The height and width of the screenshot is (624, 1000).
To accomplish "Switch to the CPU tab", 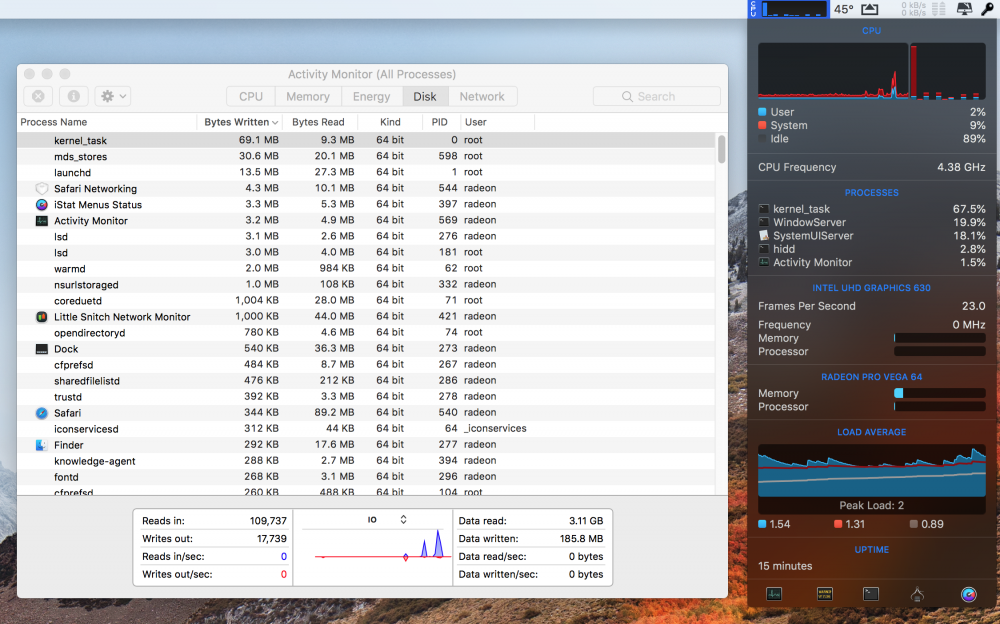I will tap(251, 96).
